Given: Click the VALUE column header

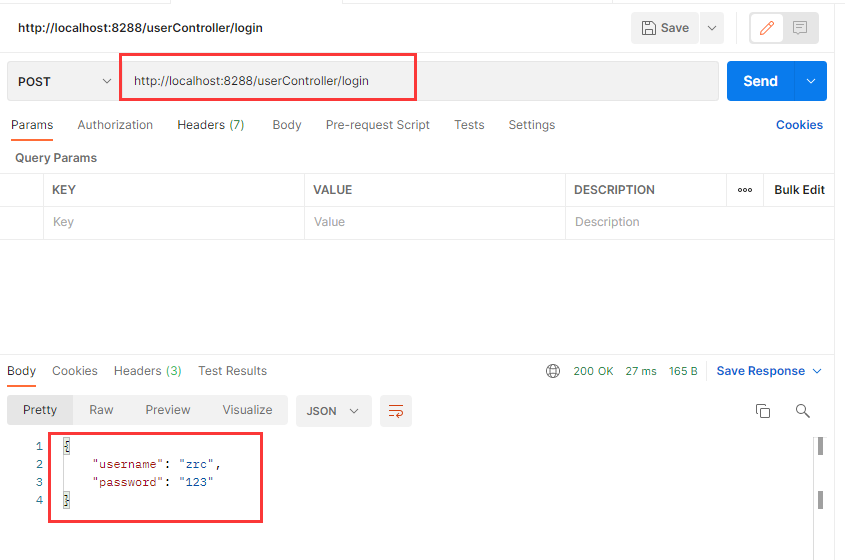Looking at the screenshot, I should pos(333,190).
